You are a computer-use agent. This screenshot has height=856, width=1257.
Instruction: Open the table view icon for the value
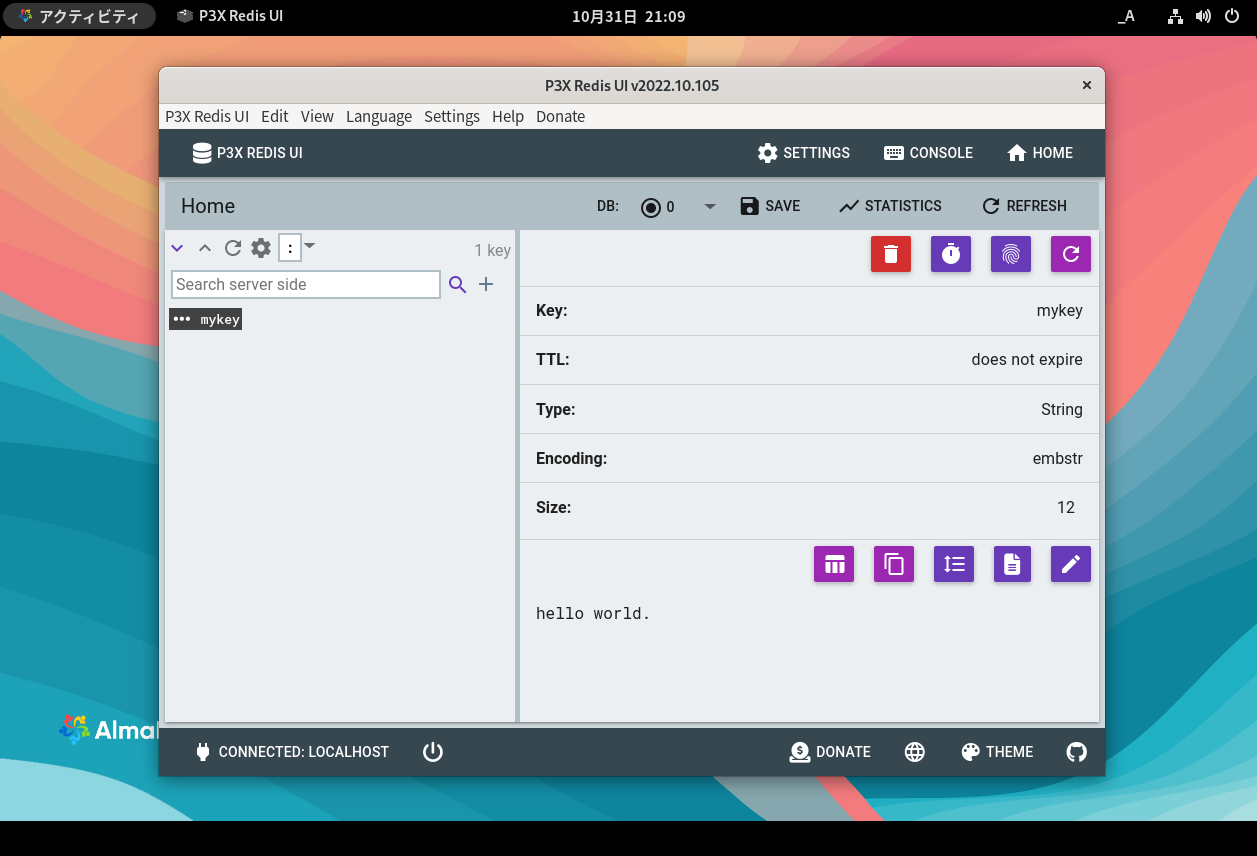tap(834, 564)
